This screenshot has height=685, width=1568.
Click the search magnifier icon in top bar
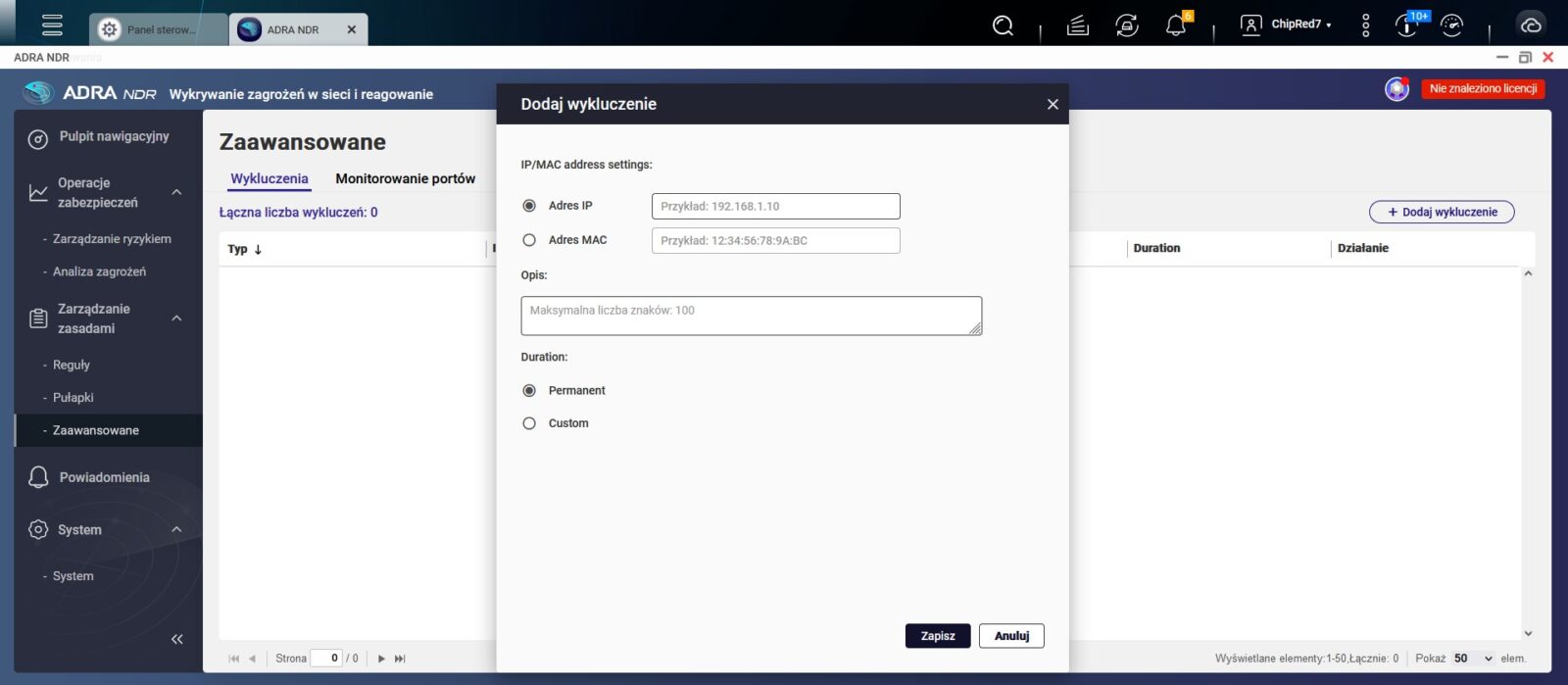(x=1003, y=25)
